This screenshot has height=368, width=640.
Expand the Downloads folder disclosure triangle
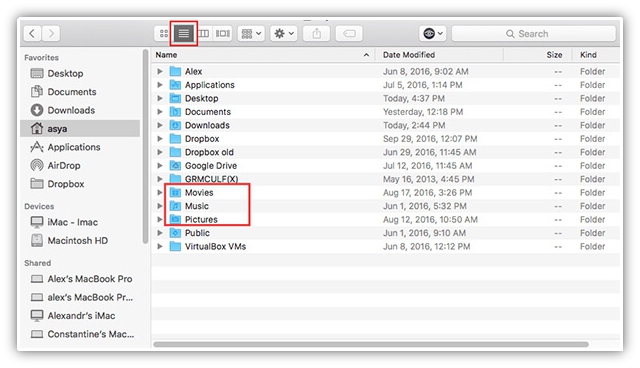(x=160, y=125)
